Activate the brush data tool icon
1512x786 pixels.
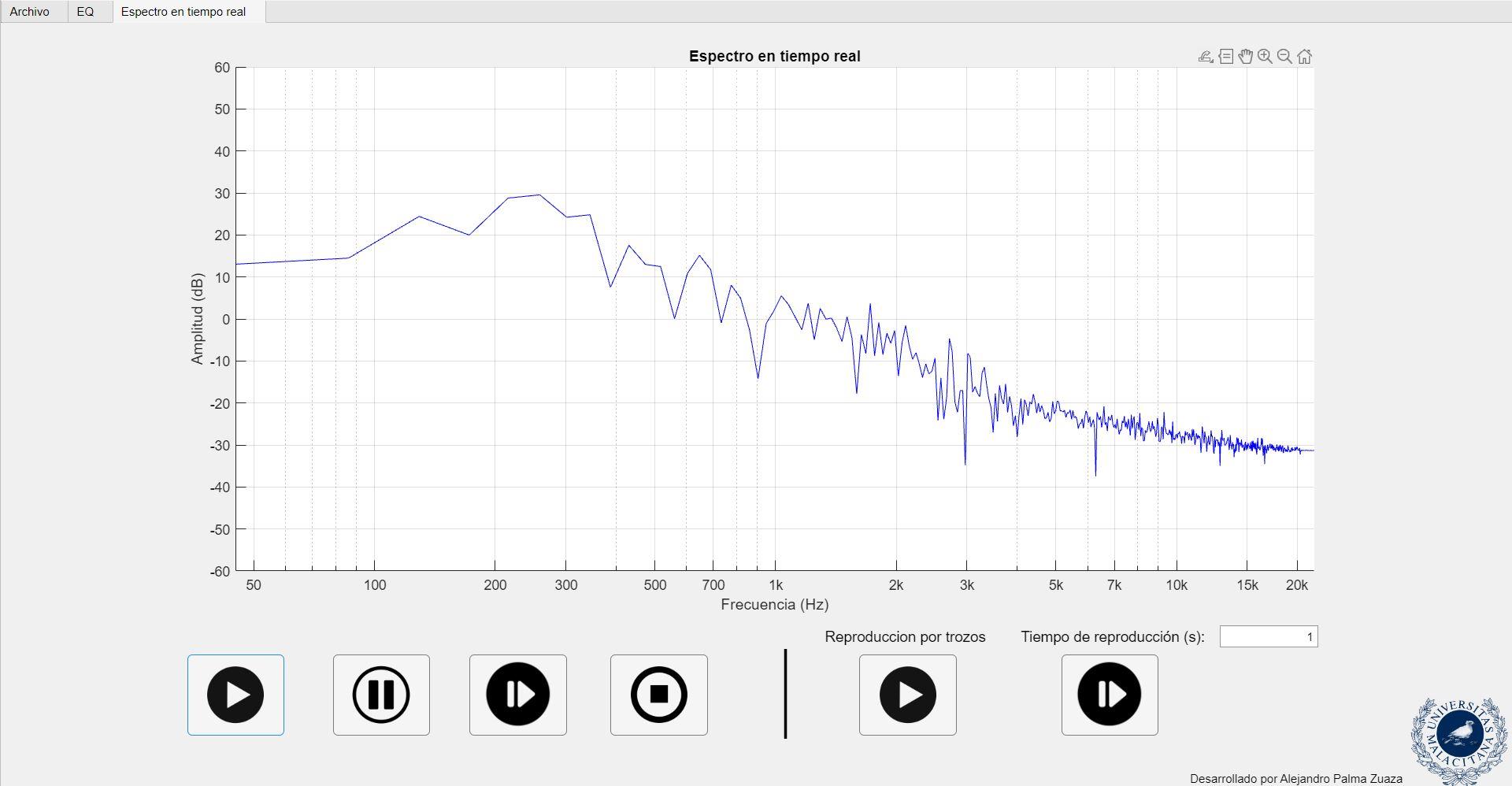[x=1206, y=57]
